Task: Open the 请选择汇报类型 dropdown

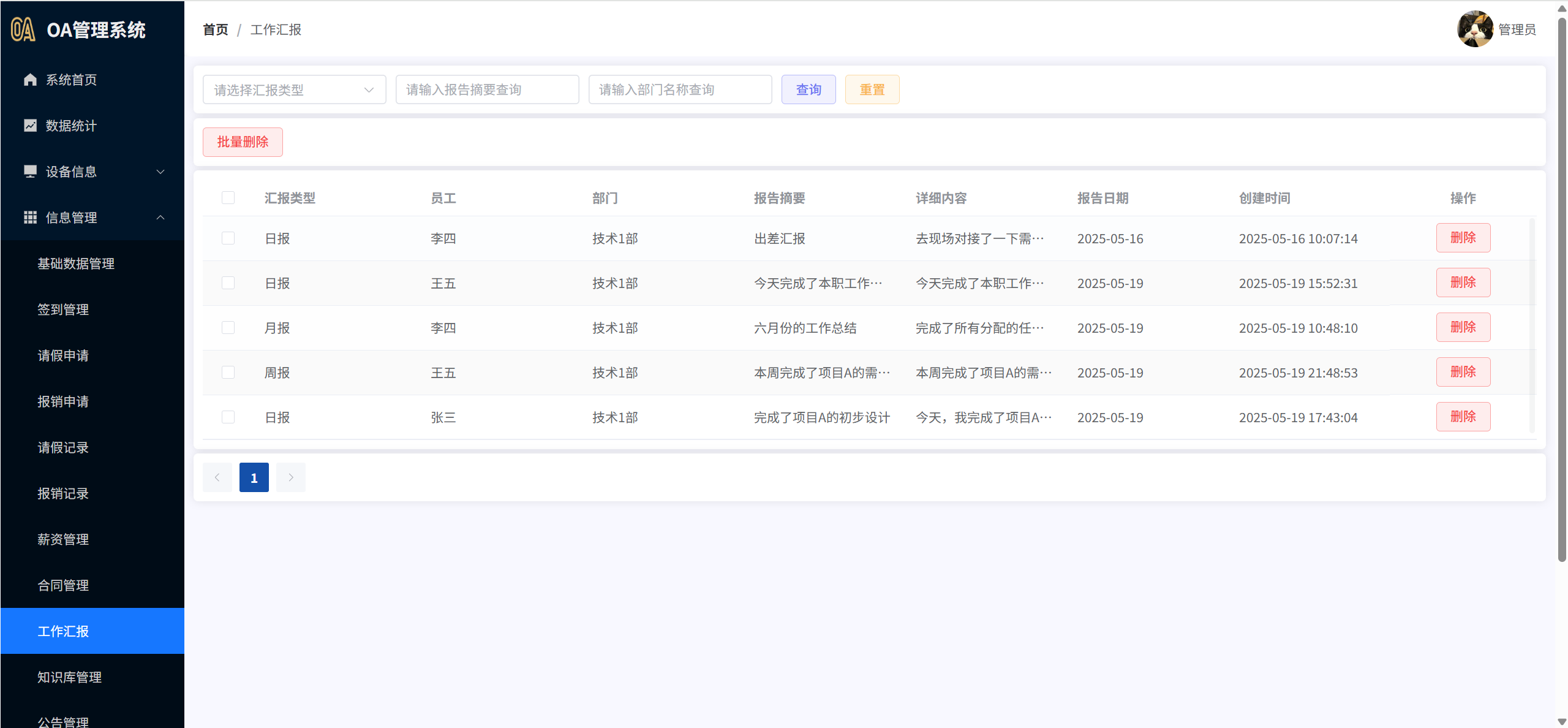Action: click(294, 90)
